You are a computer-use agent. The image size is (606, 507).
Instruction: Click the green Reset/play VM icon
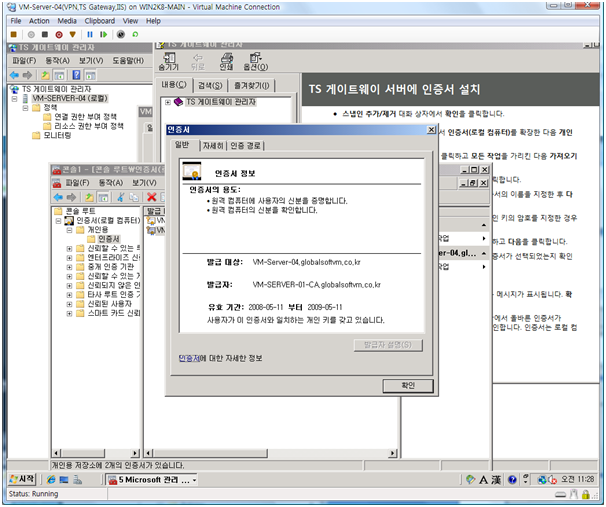click(104, 34)
